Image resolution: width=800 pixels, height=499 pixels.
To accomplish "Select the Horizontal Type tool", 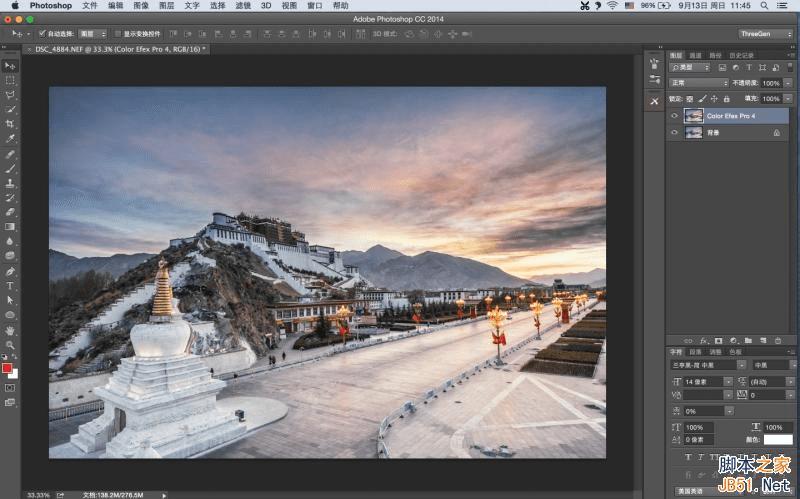I will pyautogui.click(x=10, y=286).
